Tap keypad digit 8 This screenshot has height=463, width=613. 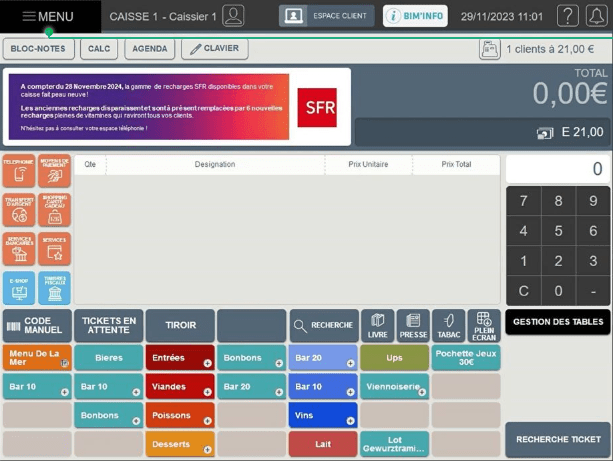pyautogui.click(x=558, y=201)
